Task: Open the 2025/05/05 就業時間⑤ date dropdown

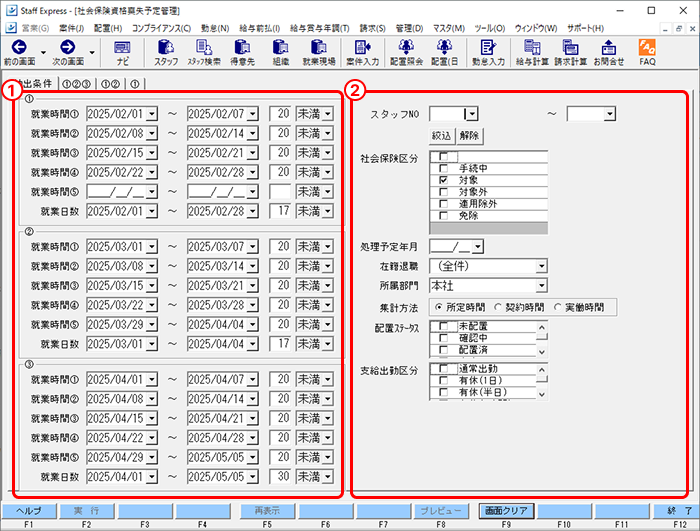Action: point(253,457)
